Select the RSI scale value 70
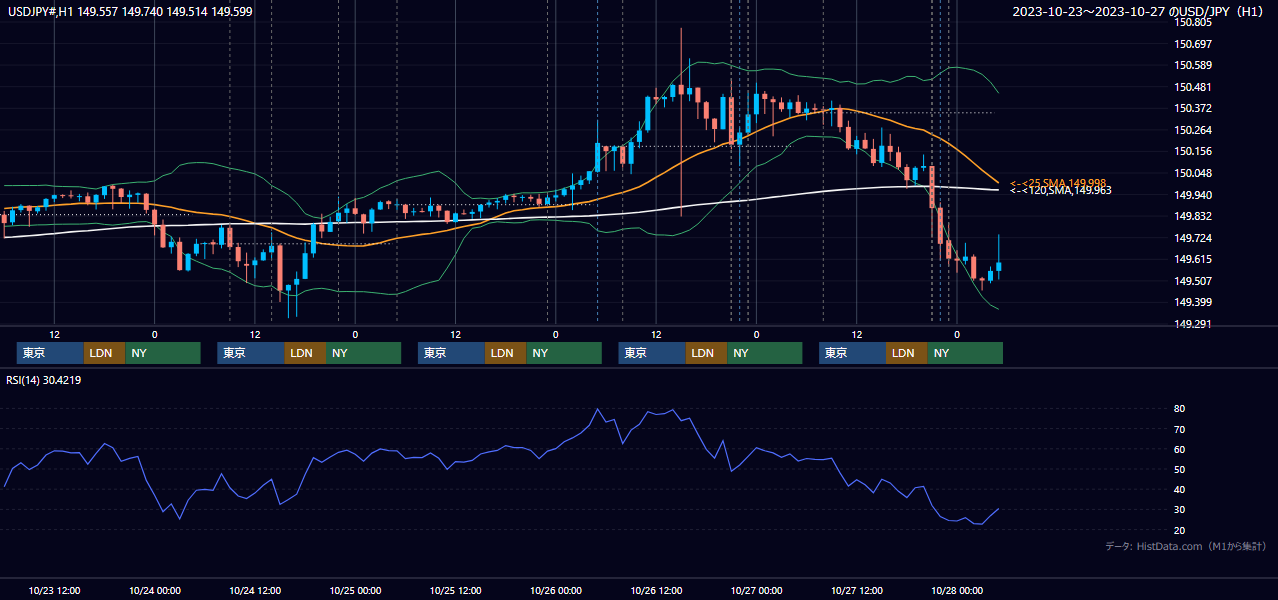The image size is (1278, 600). pos(1180,429)
